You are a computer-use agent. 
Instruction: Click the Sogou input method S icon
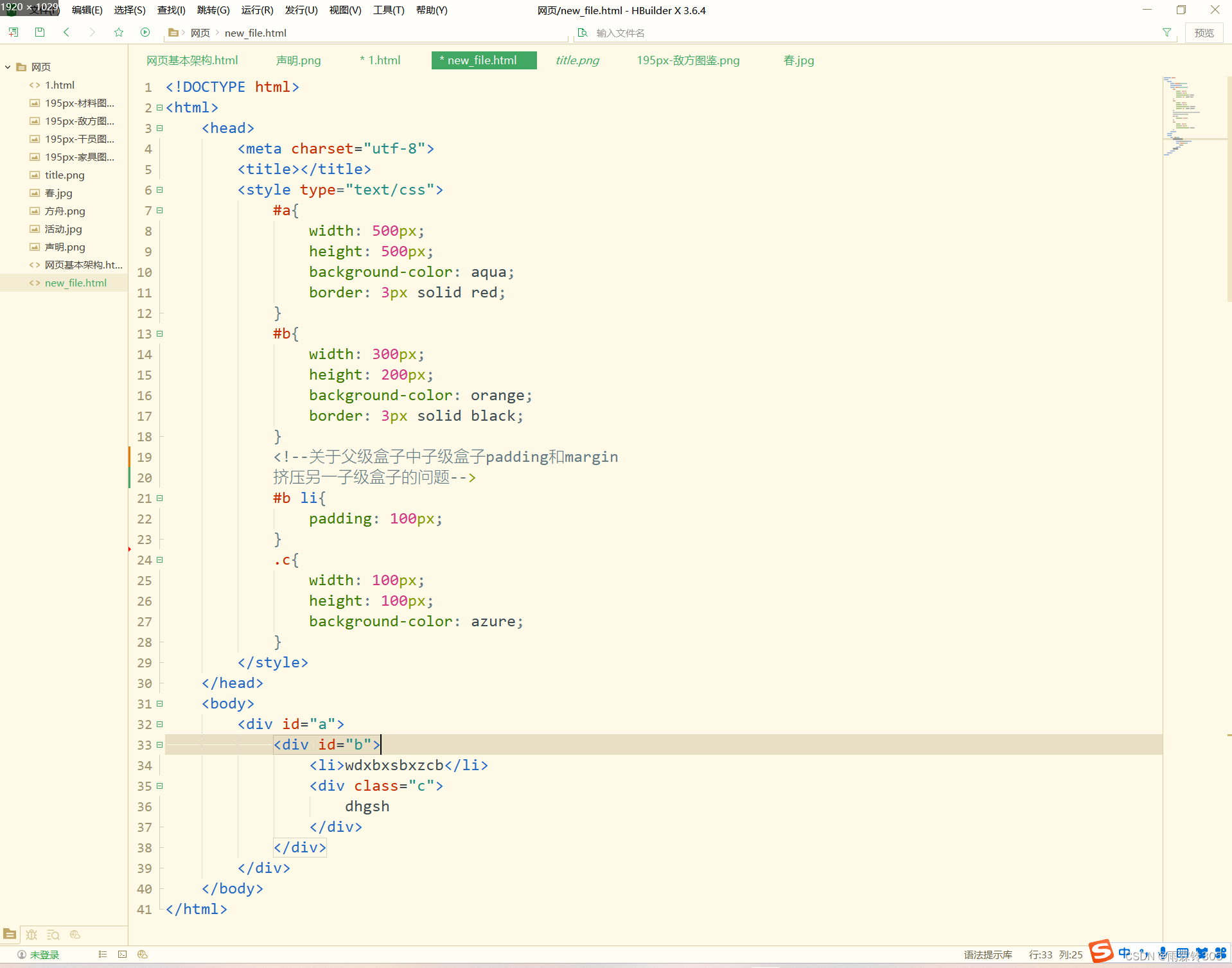(x=1100, y=951)
